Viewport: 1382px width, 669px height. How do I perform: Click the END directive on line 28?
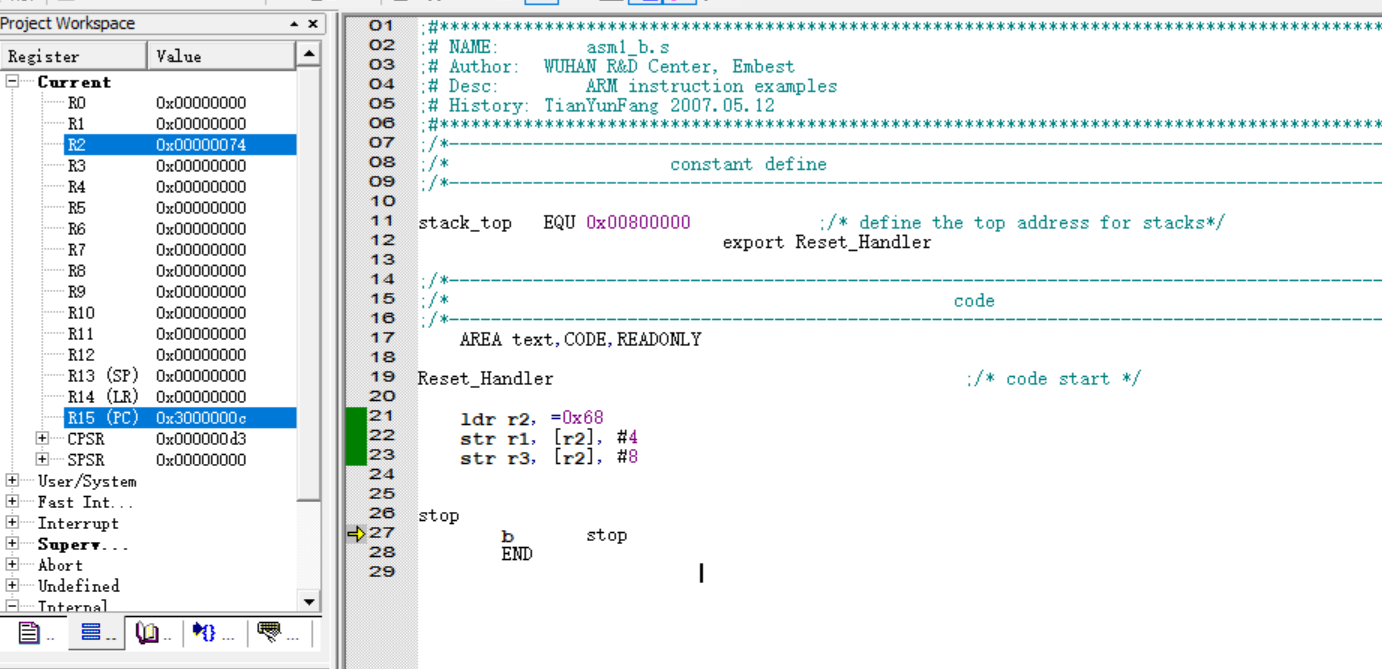517,554
